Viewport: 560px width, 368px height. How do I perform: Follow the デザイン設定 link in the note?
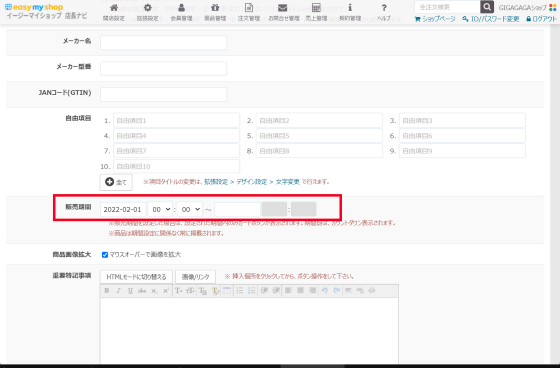tap(251, 182)
